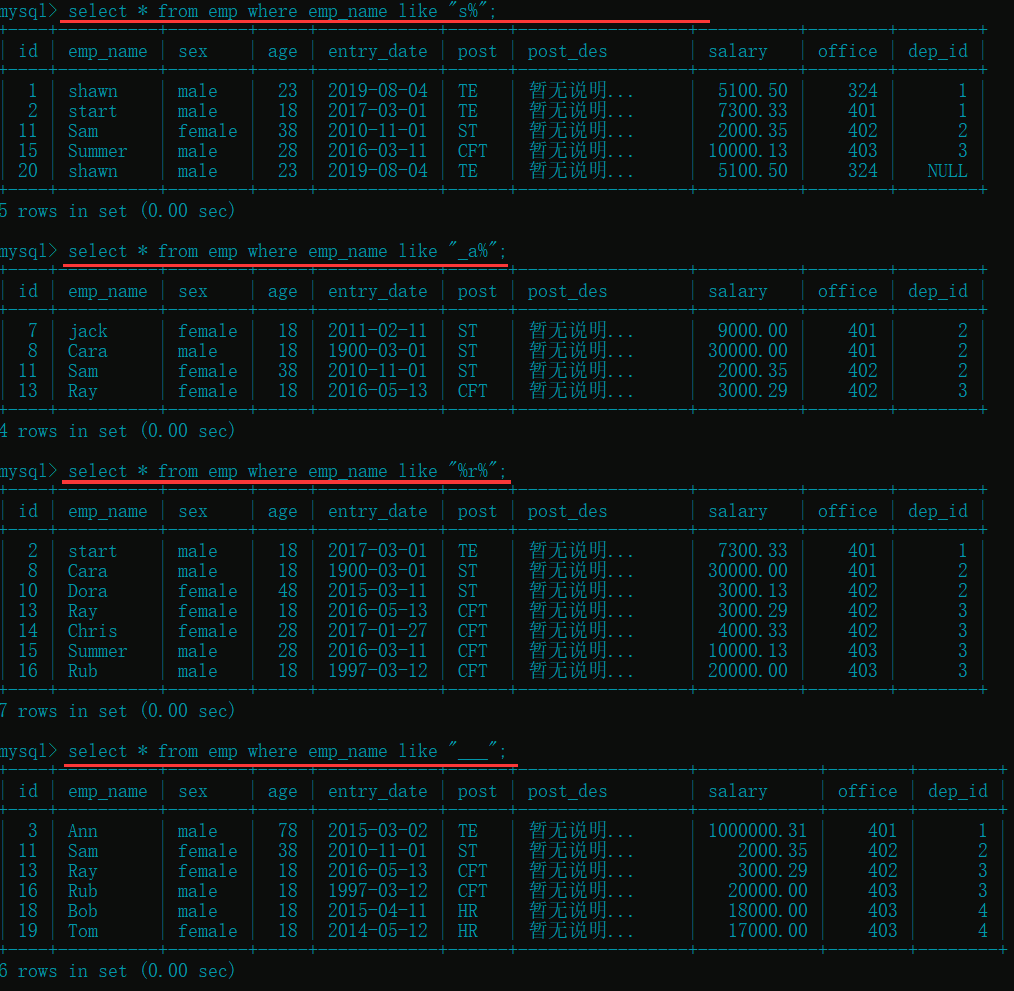Click the query ending with like "s%"
The height and width of the screenshot is (991, 1014).
click(x=282, y=11)
